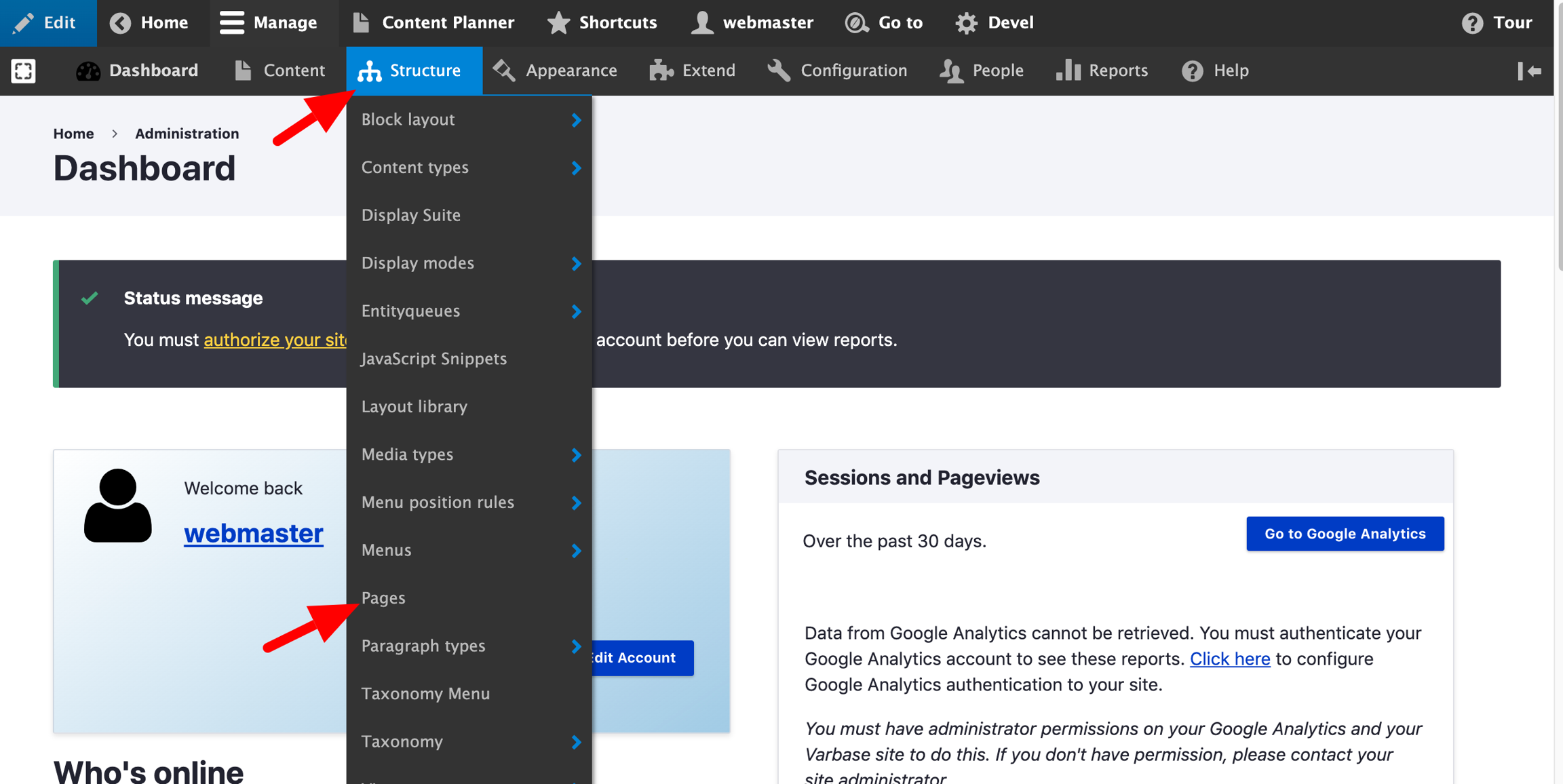Click the Tour question mark icon

pyautogui.click(x=1472, y=22)
